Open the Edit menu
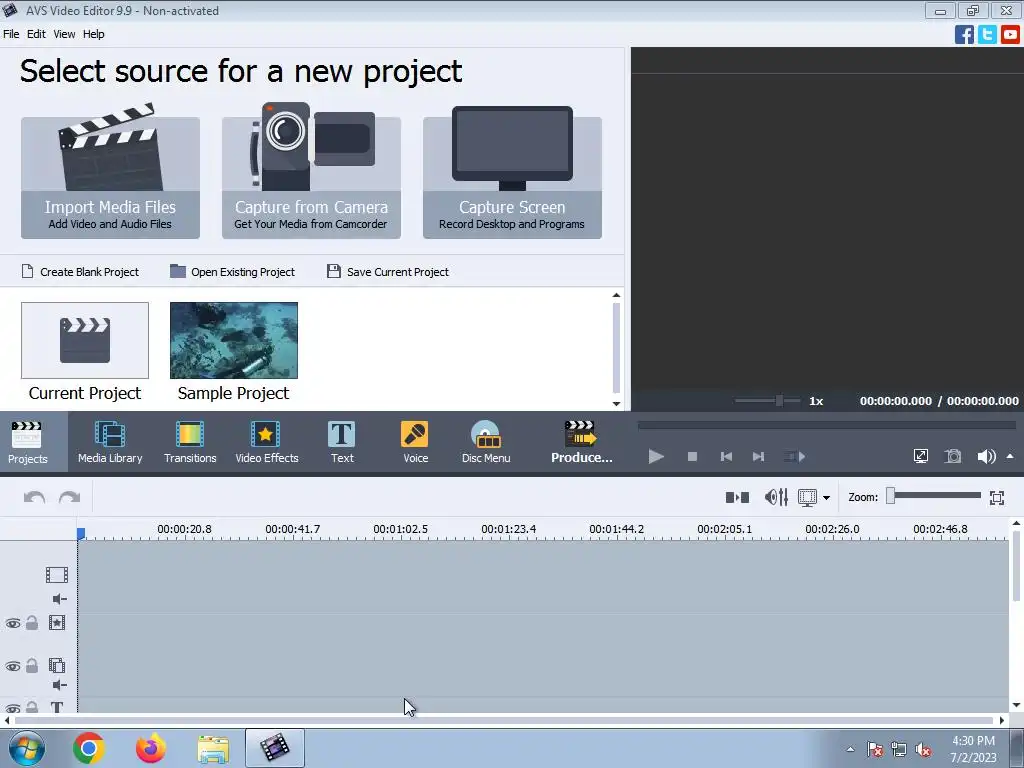Viewport: 1024px width, 768px height. tap(36, 34)
